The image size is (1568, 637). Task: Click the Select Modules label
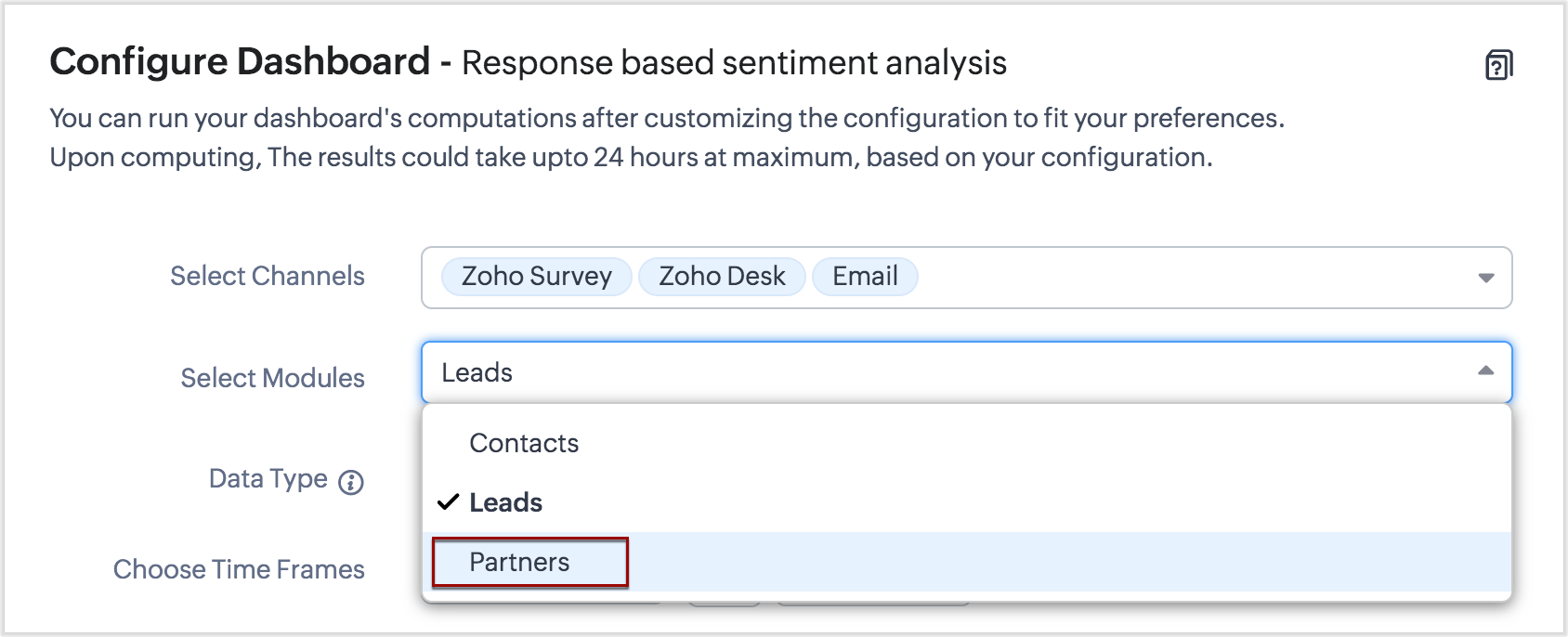click(272, 378)
